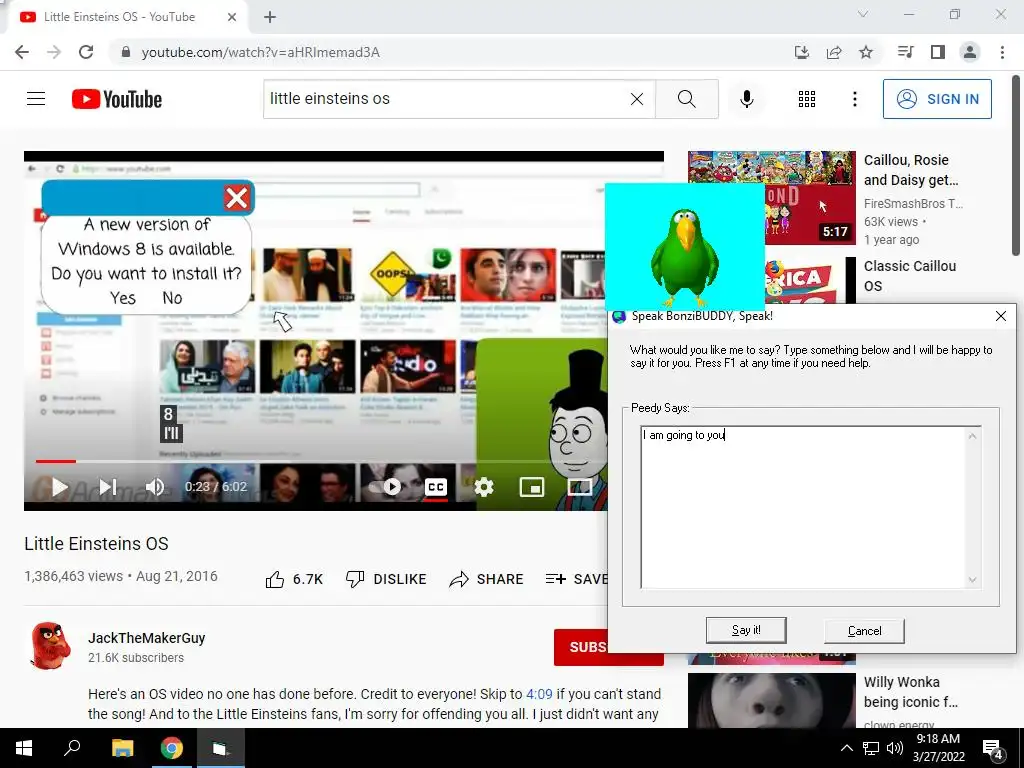Open YouTube settings three-dot icon

pos(855,99)
